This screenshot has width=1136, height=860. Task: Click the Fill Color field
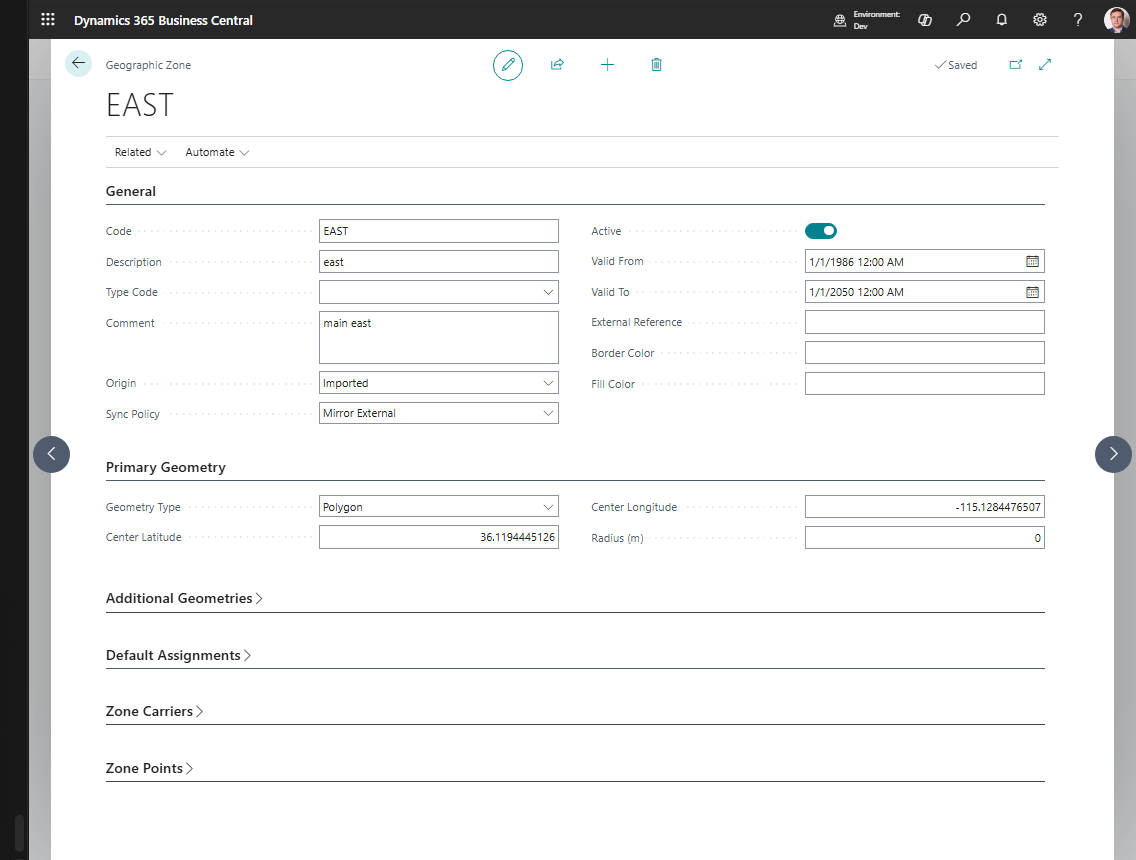[925, 383]
